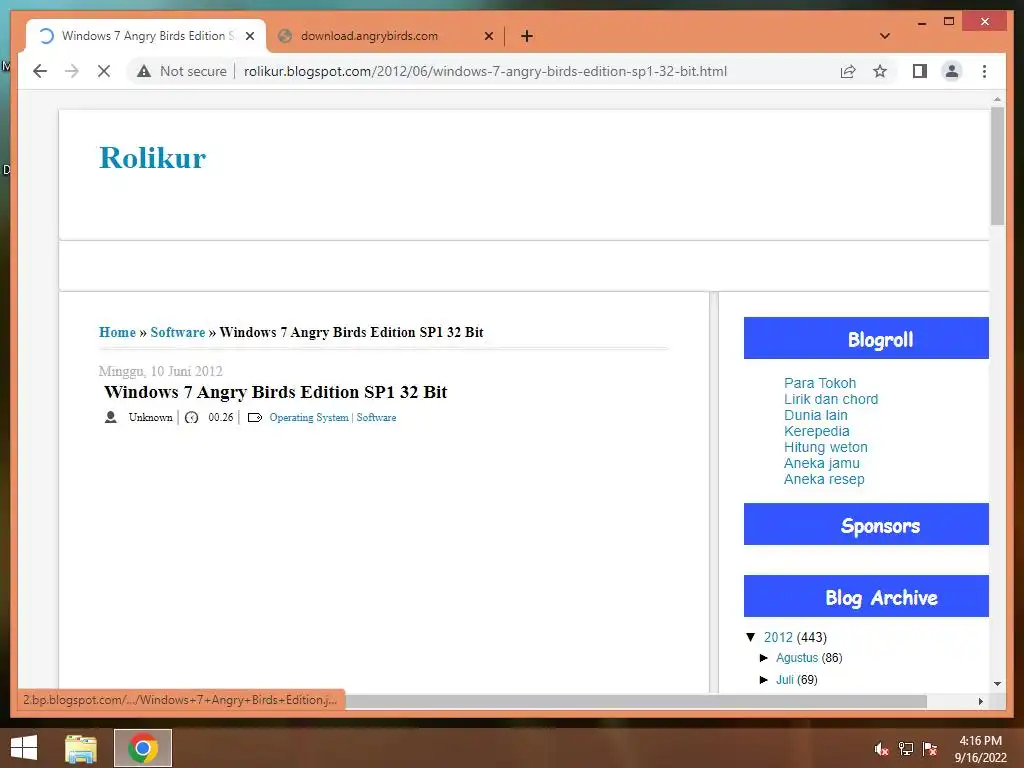Click the author name Unknown

(x=150, y=417)
